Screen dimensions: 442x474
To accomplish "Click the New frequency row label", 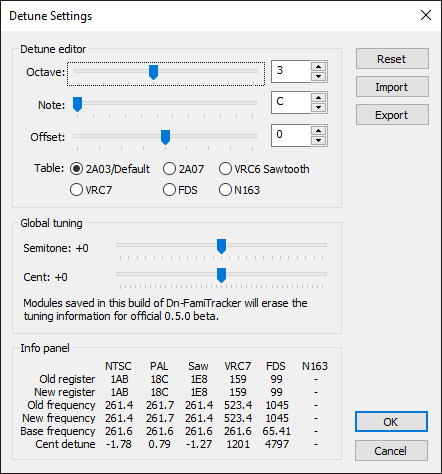I will pyautogui.click(x=59, y=418).
